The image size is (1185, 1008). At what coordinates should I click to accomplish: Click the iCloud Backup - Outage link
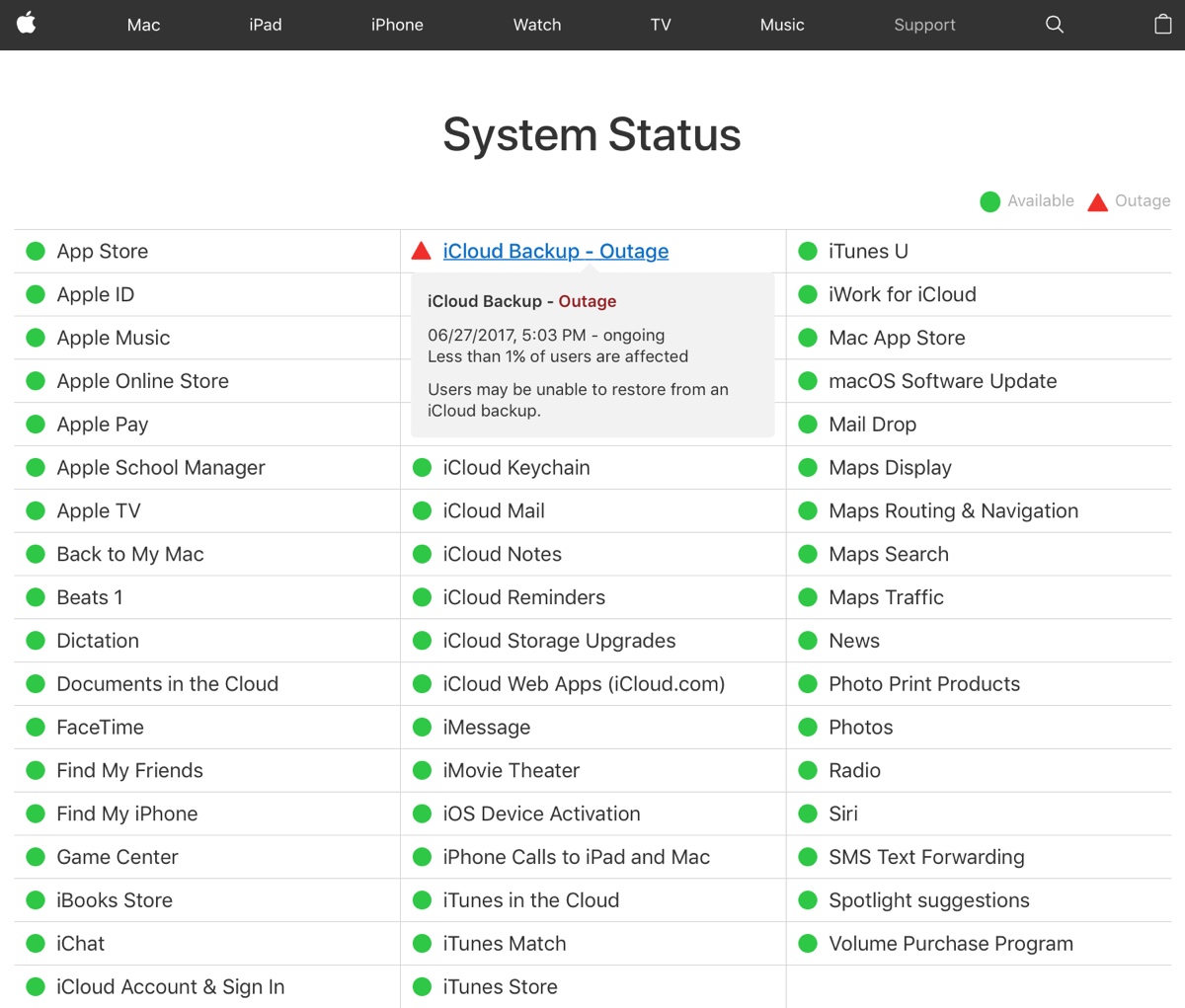click(556, 251)
